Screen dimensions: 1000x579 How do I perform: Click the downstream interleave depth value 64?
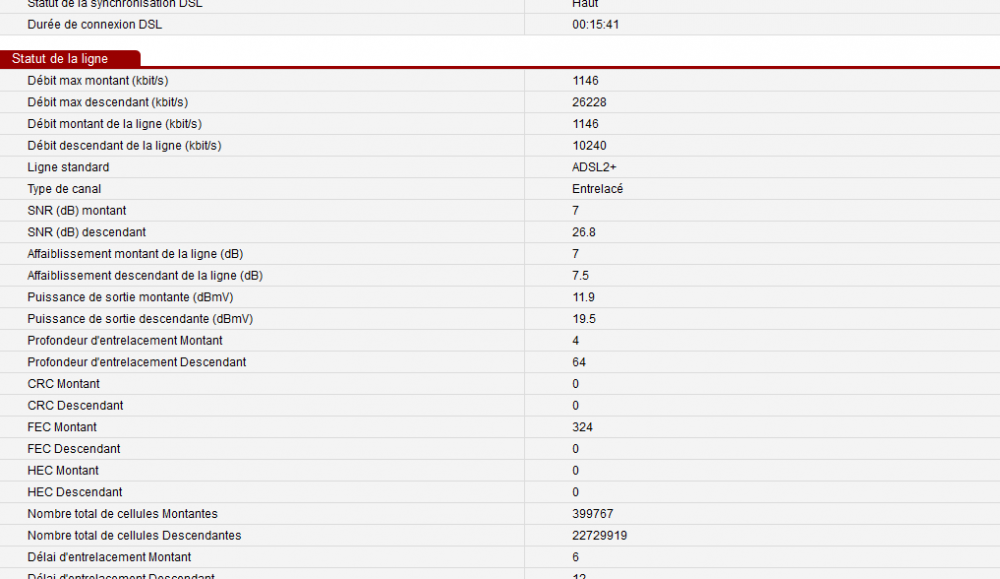point(579,362)
